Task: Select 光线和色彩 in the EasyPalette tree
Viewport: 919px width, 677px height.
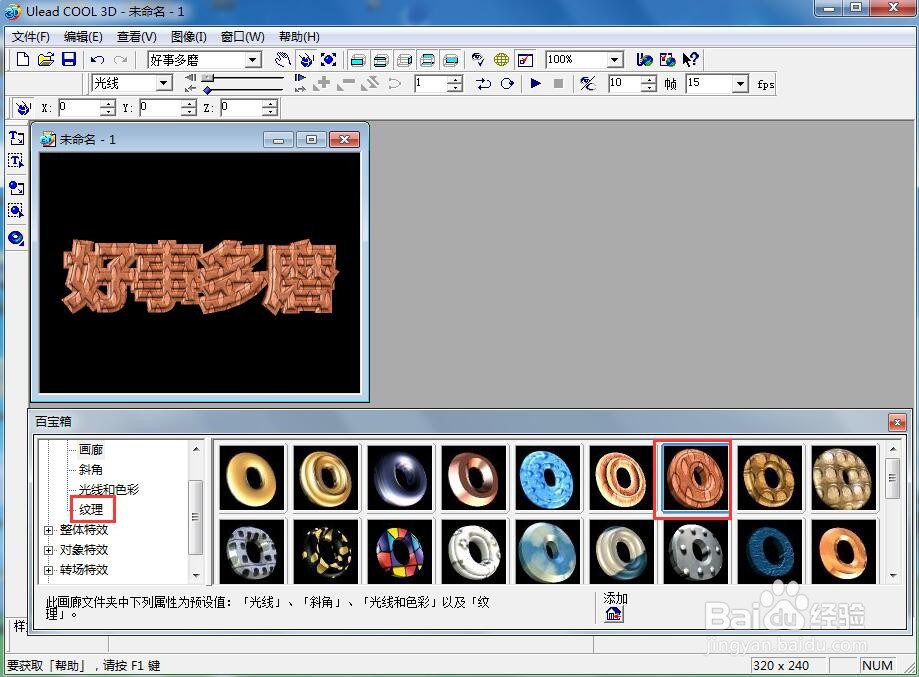Action: [x=109, y=489]
